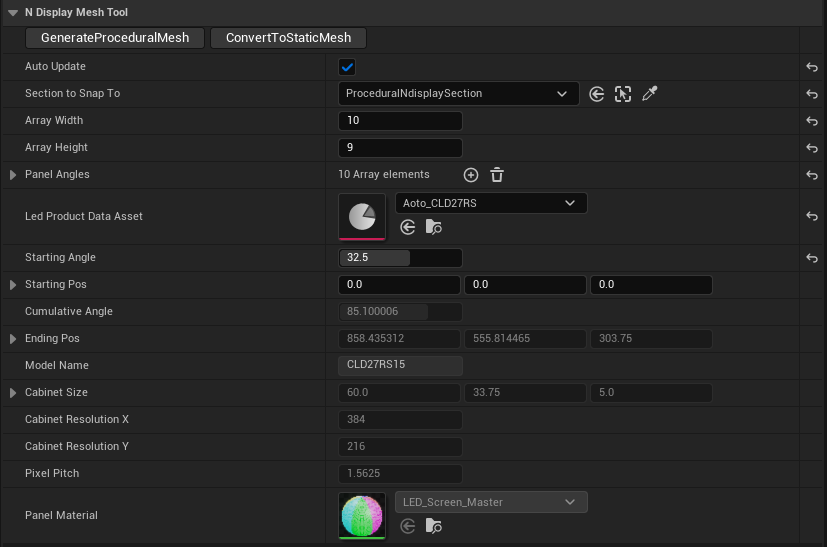The height and width of the screenshot is (547, 827).
Task: Reset Section to Snap To to default
Action: click(x=812, y=94)
